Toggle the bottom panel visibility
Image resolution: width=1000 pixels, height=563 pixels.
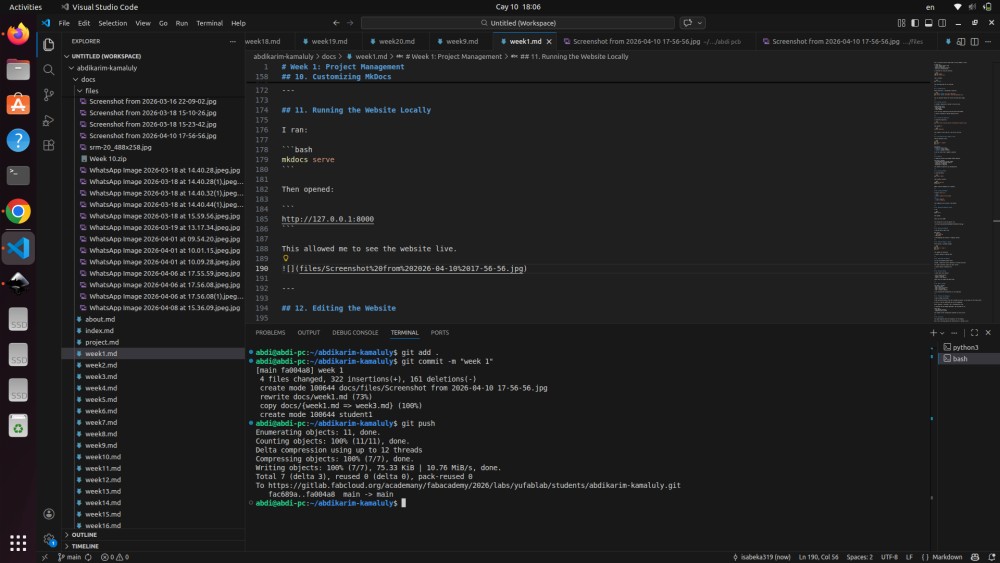pyautogui.click(x=929, y=23)
